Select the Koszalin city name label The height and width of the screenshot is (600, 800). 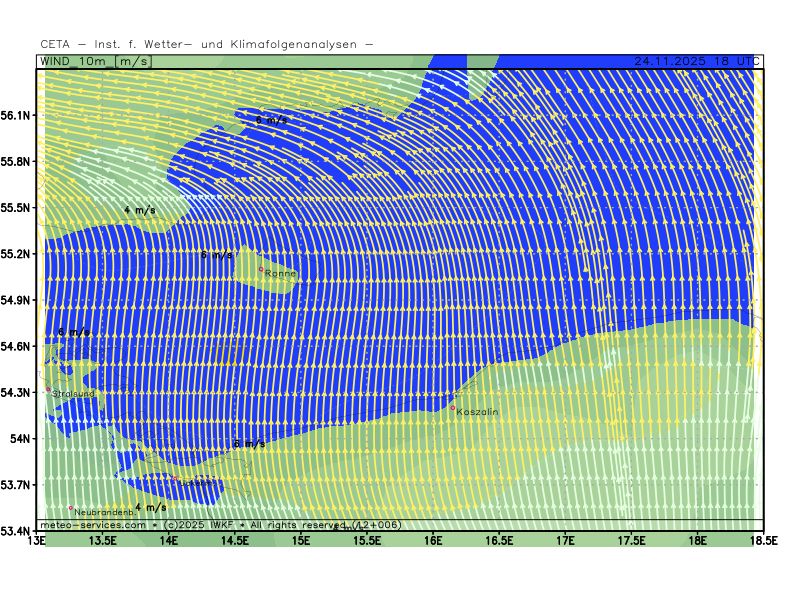[477, 412]
